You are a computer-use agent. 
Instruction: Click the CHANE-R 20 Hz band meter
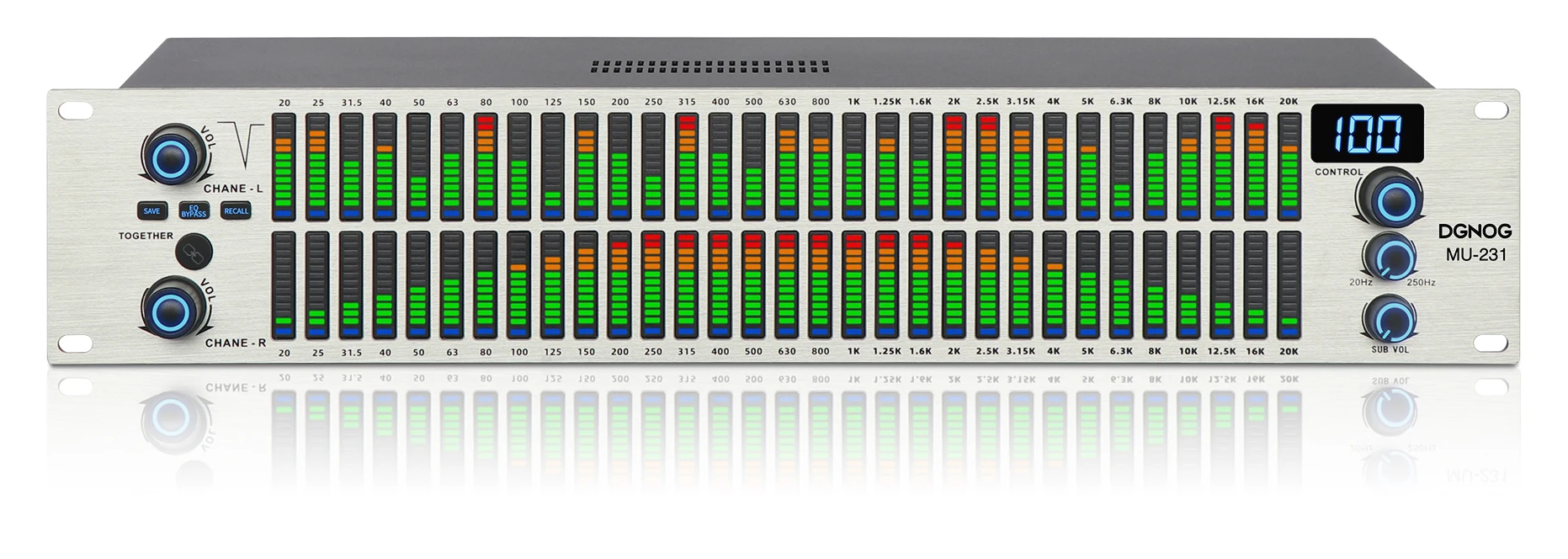(x=284, y=285)
